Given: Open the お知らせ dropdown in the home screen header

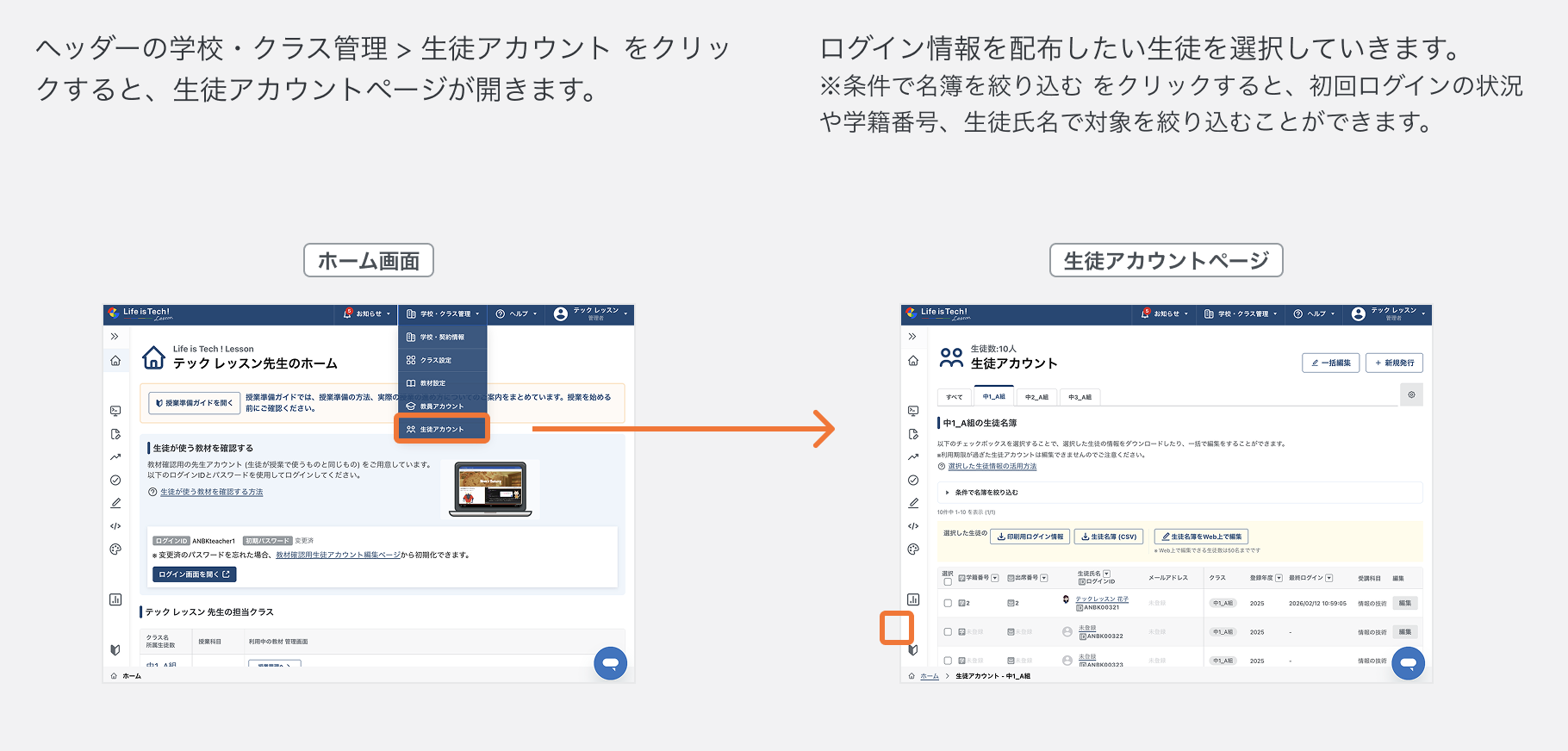Looking at the screenshot, I should coord(366,314).
